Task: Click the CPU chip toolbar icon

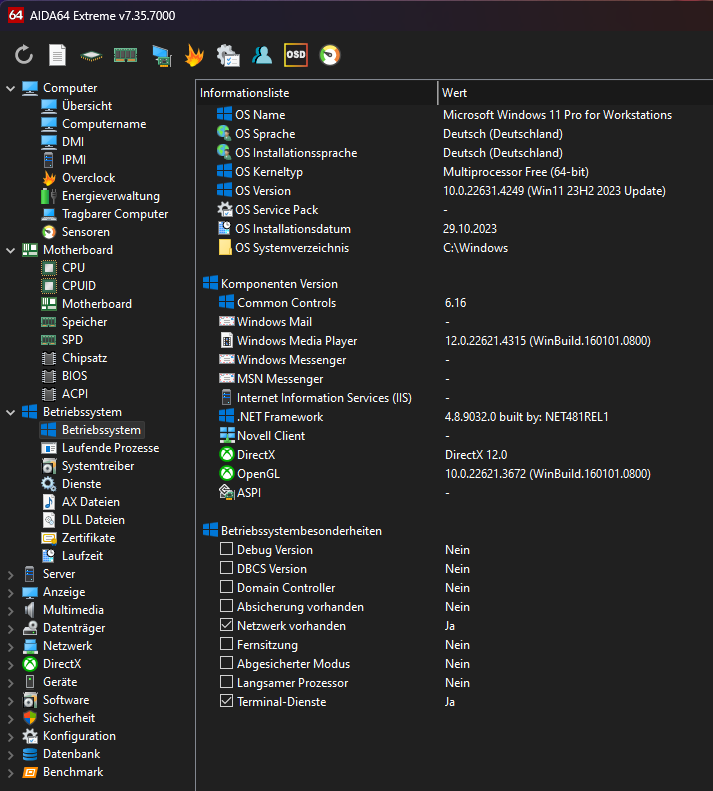Action: pos(91,56)
